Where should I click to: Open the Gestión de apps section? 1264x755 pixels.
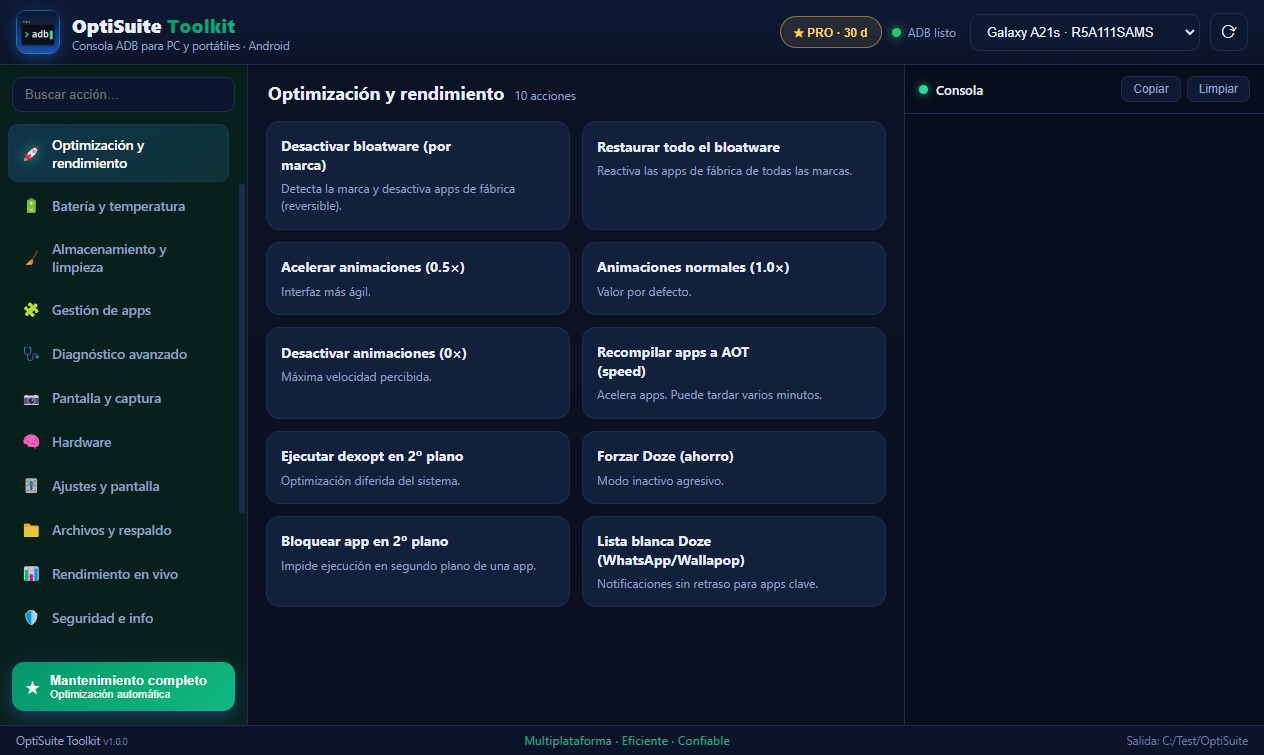click(x=118, y=310)
